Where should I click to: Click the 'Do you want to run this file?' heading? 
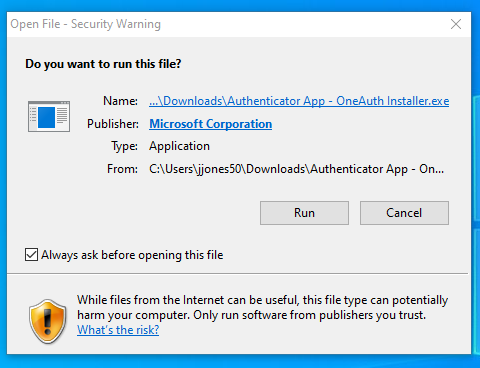click(x=103, y=64)
